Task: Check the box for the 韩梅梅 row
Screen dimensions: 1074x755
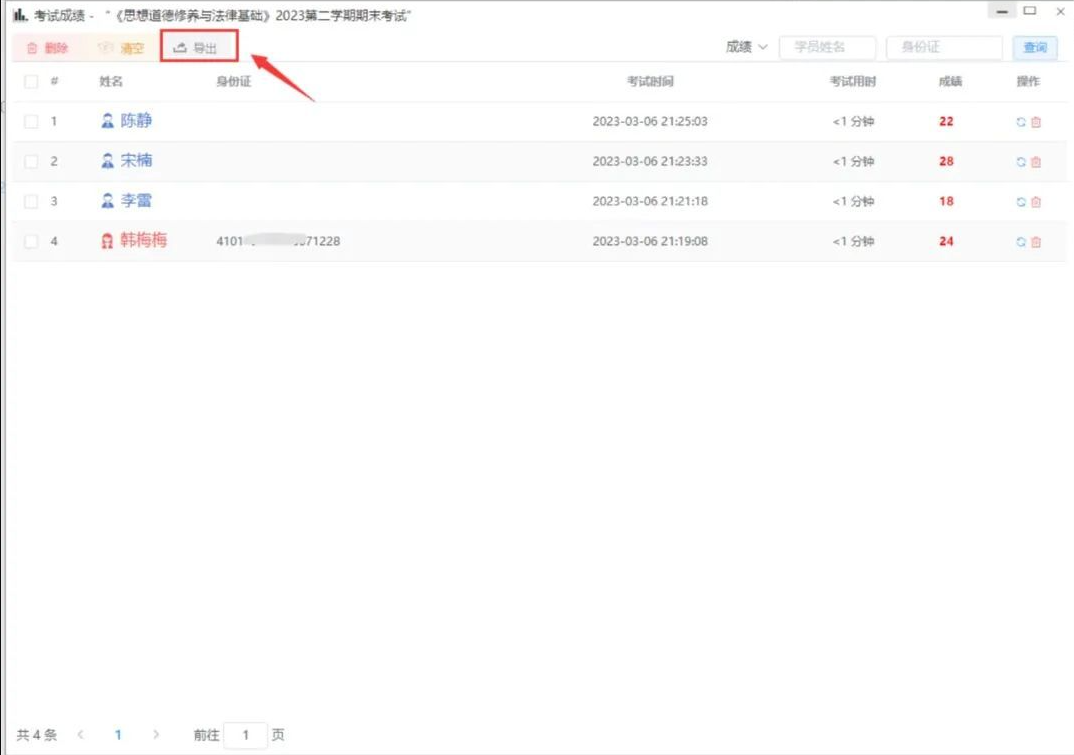Action: click(x=31, y=241)
